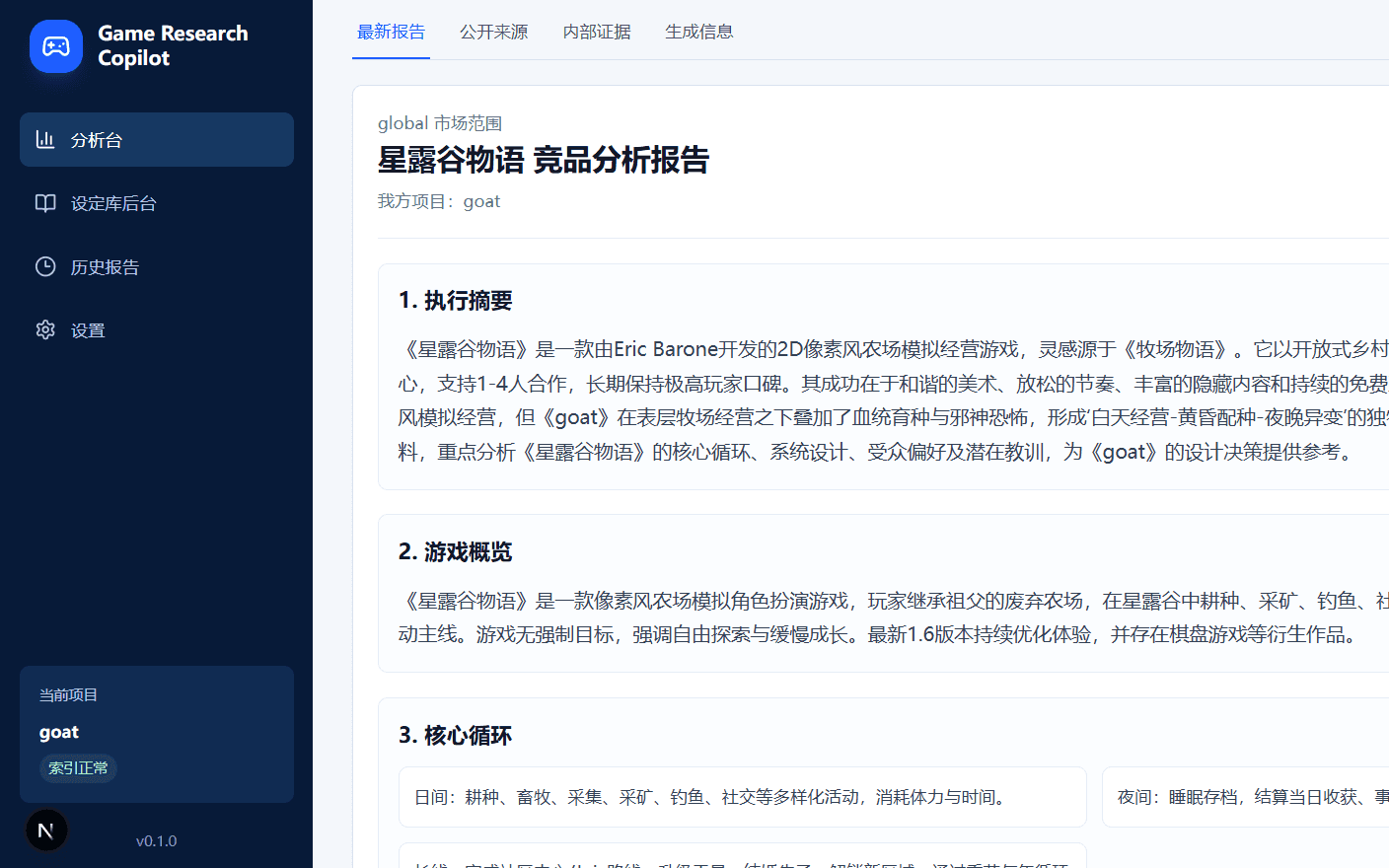The height and width of the screenshot is (868, 1389).
Task: Select the current project name goat
Action: click(59, 732)
